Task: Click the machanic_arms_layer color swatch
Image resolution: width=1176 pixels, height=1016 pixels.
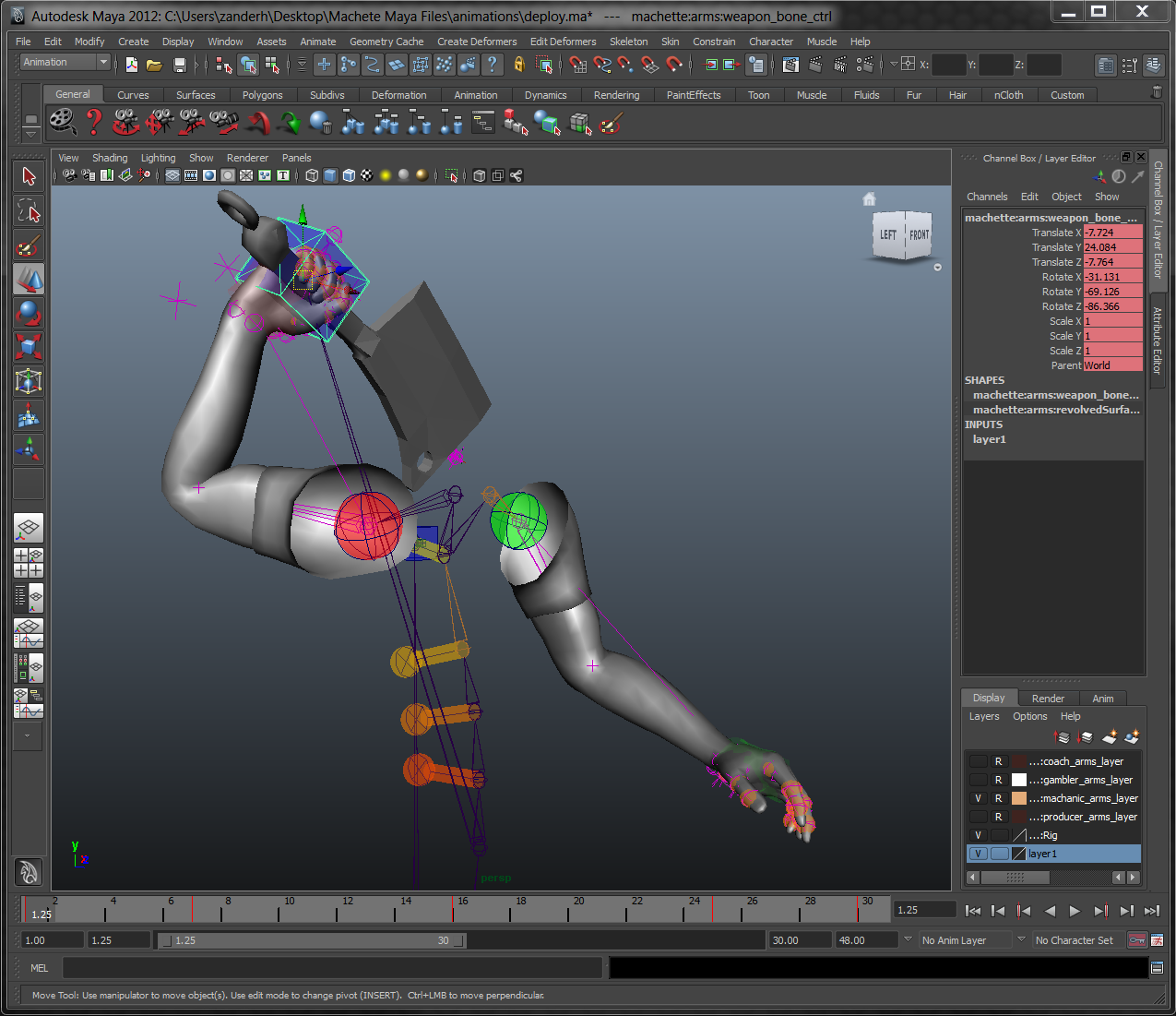Action: 1019,798
